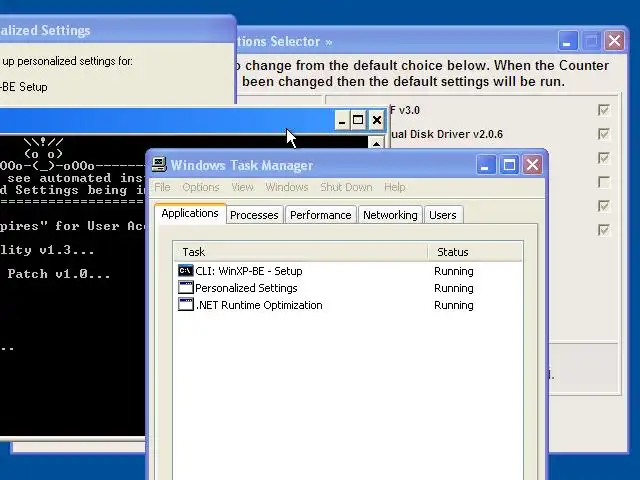Image resolution: width=640 pixels, height=480 pixels.
Task: Minimize the Windows Task Manager window
Action: coord(486,165)
